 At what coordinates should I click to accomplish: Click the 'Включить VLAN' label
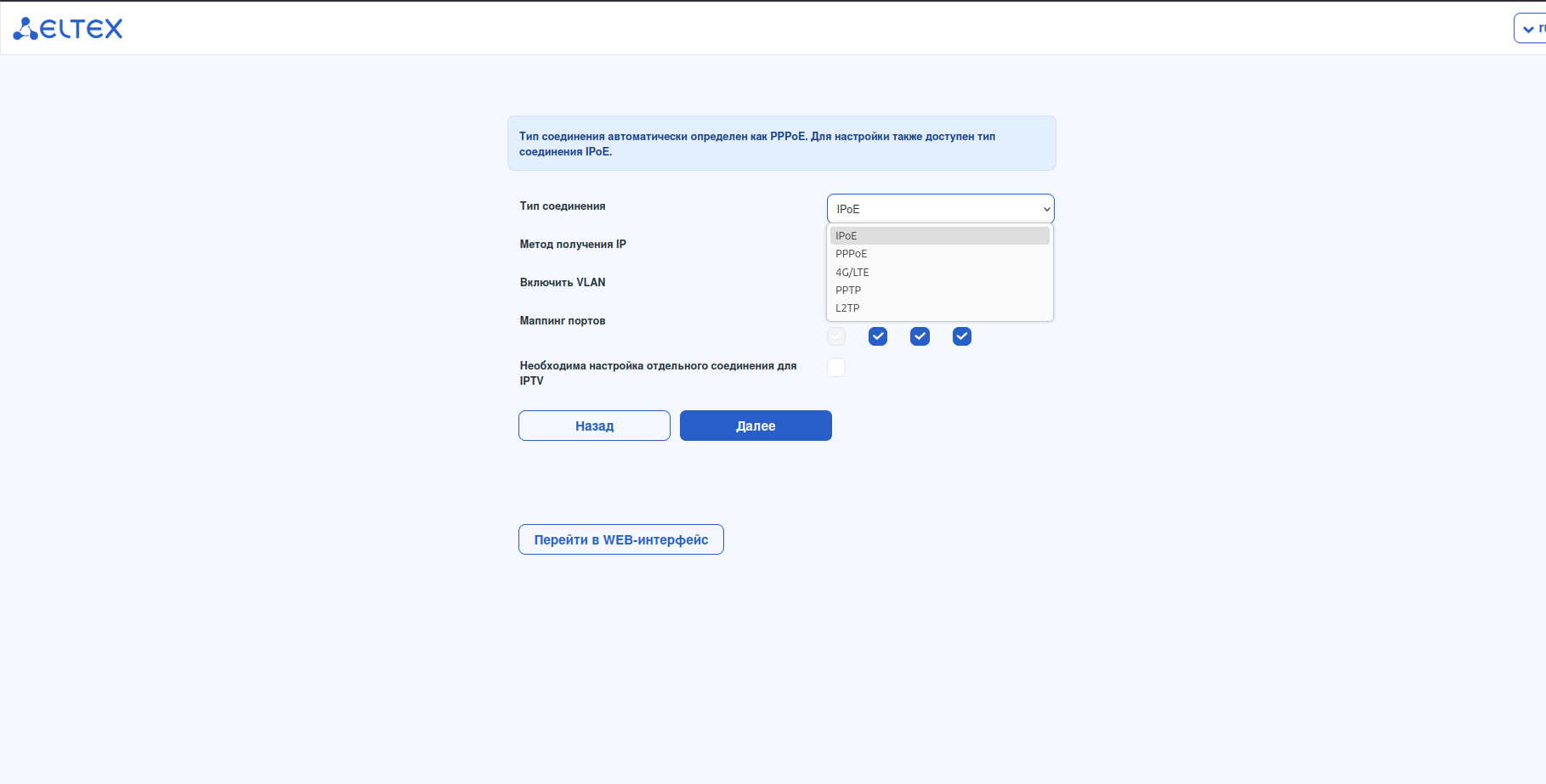click(563, 283)
